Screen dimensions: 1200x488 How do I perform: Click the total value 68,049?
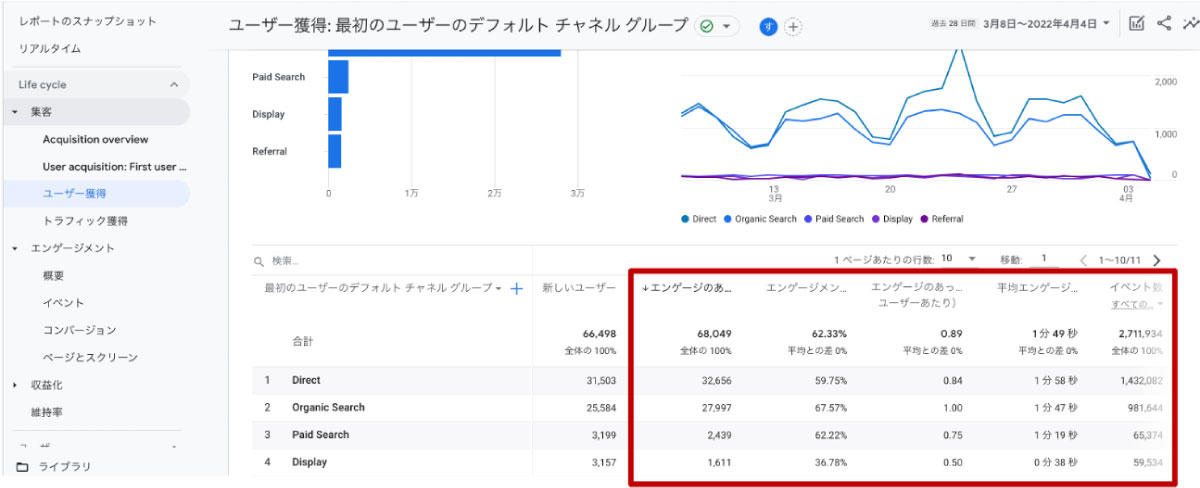pos(714,334)
